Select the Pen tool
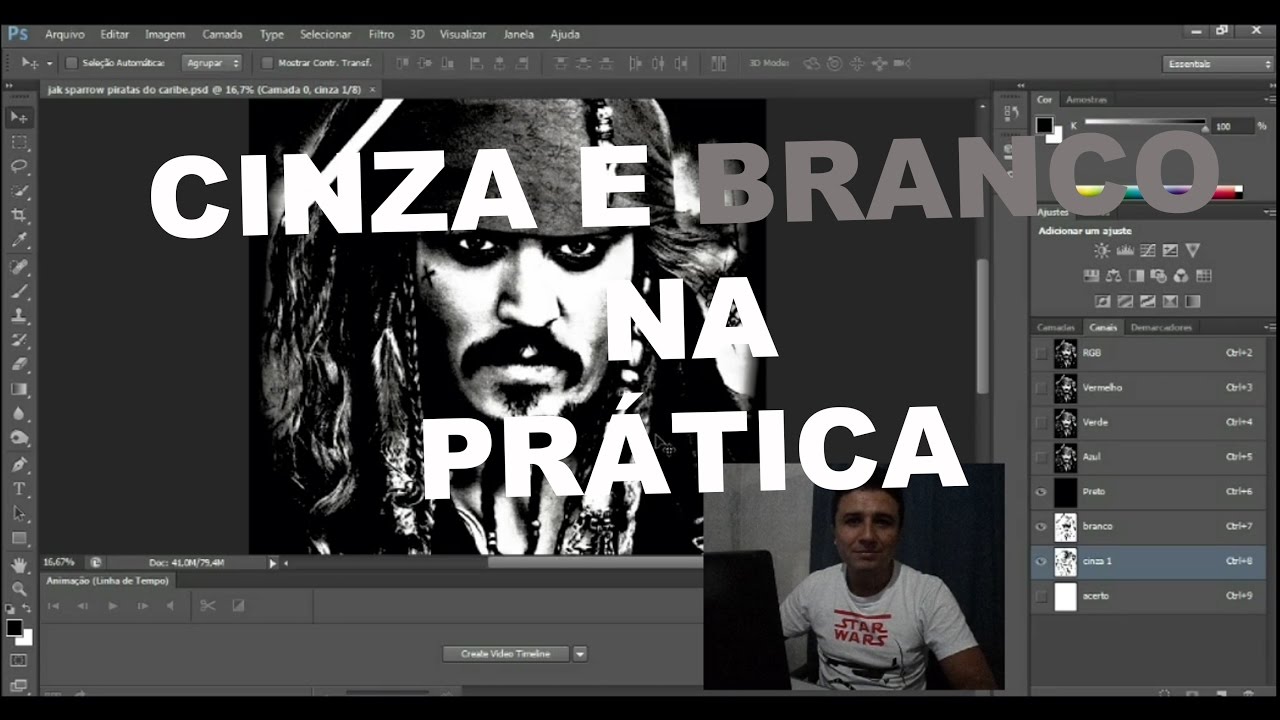The height and width of the screenshot is (720, 1280). [18, 464]
